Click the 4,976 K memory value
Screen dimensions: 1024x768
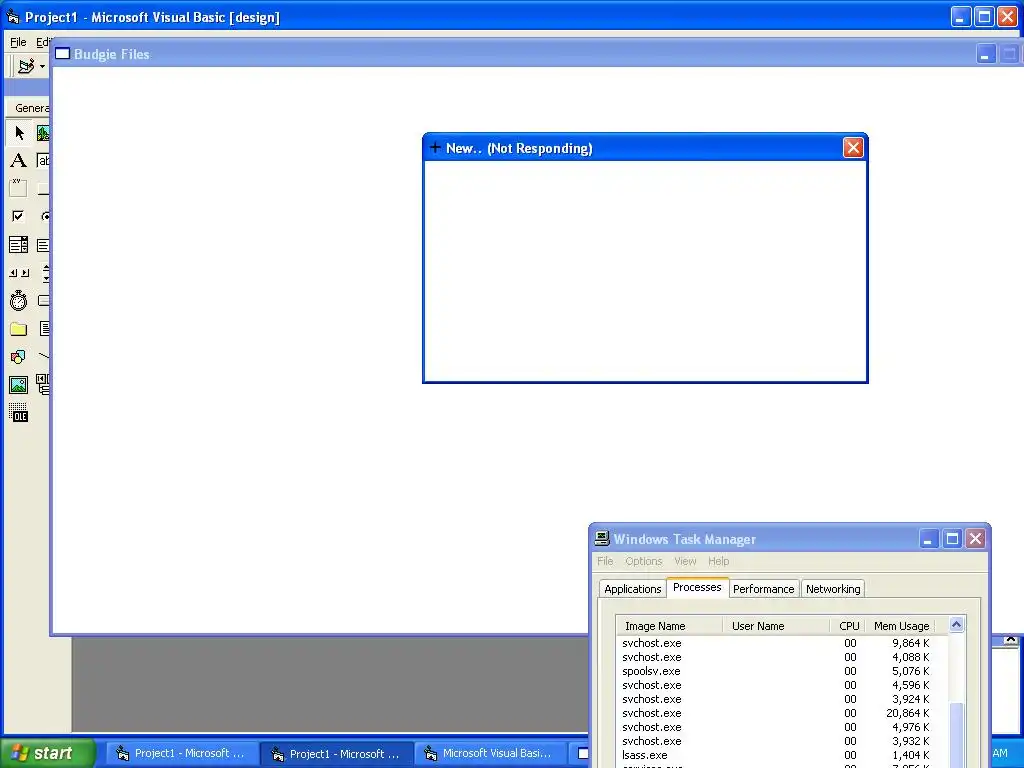click(x=910, y=727)
